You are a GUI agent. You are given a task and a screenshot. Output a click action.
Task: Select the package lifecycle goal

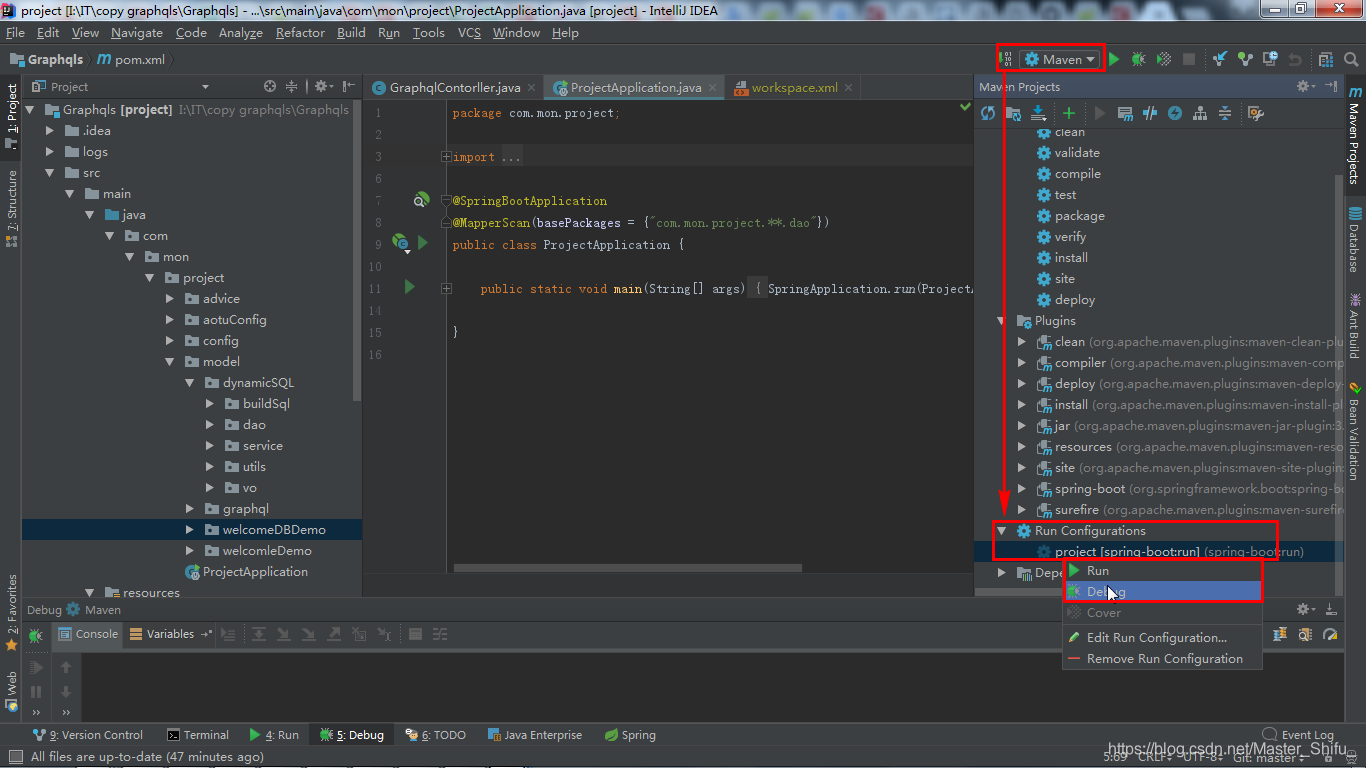1079,215
